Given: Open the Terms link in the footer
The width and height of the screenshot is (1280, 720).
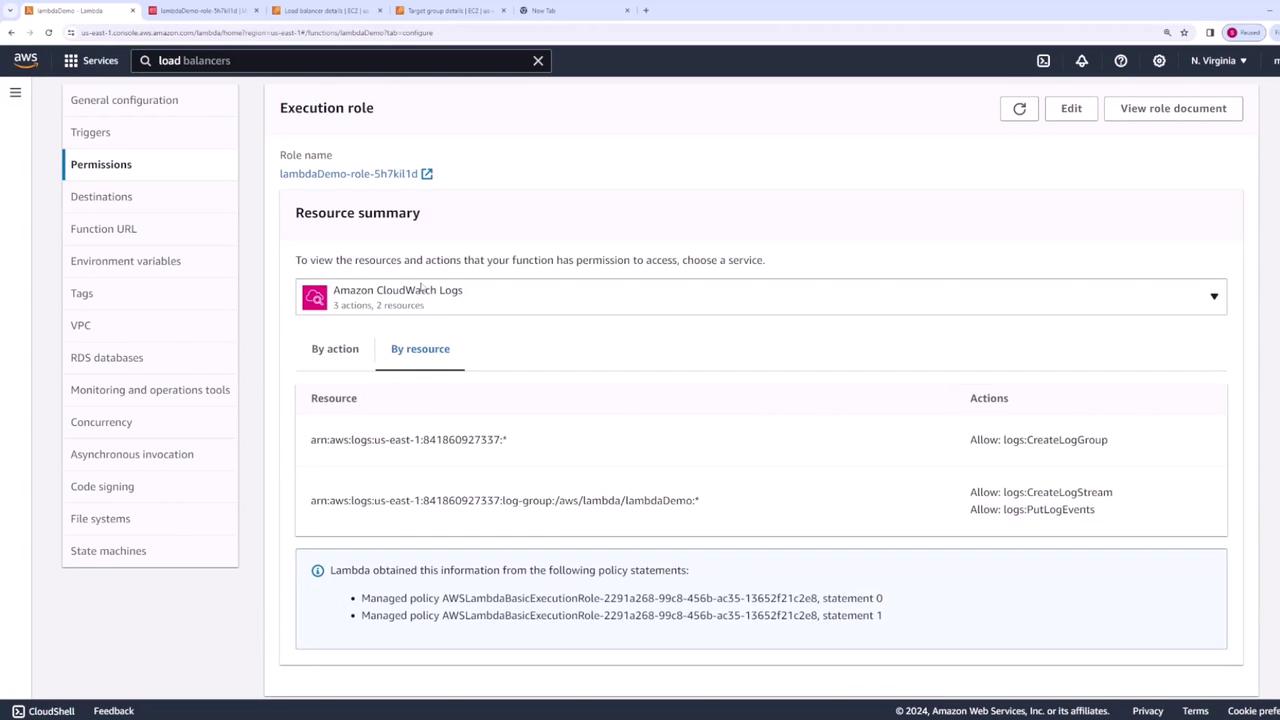Looking at the screenshot, I should tap(1196, 711).
